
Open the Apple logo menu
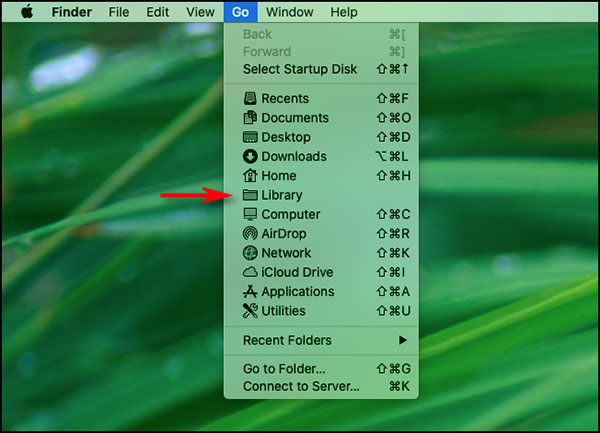pyautogui.click(x=27, y=12)
